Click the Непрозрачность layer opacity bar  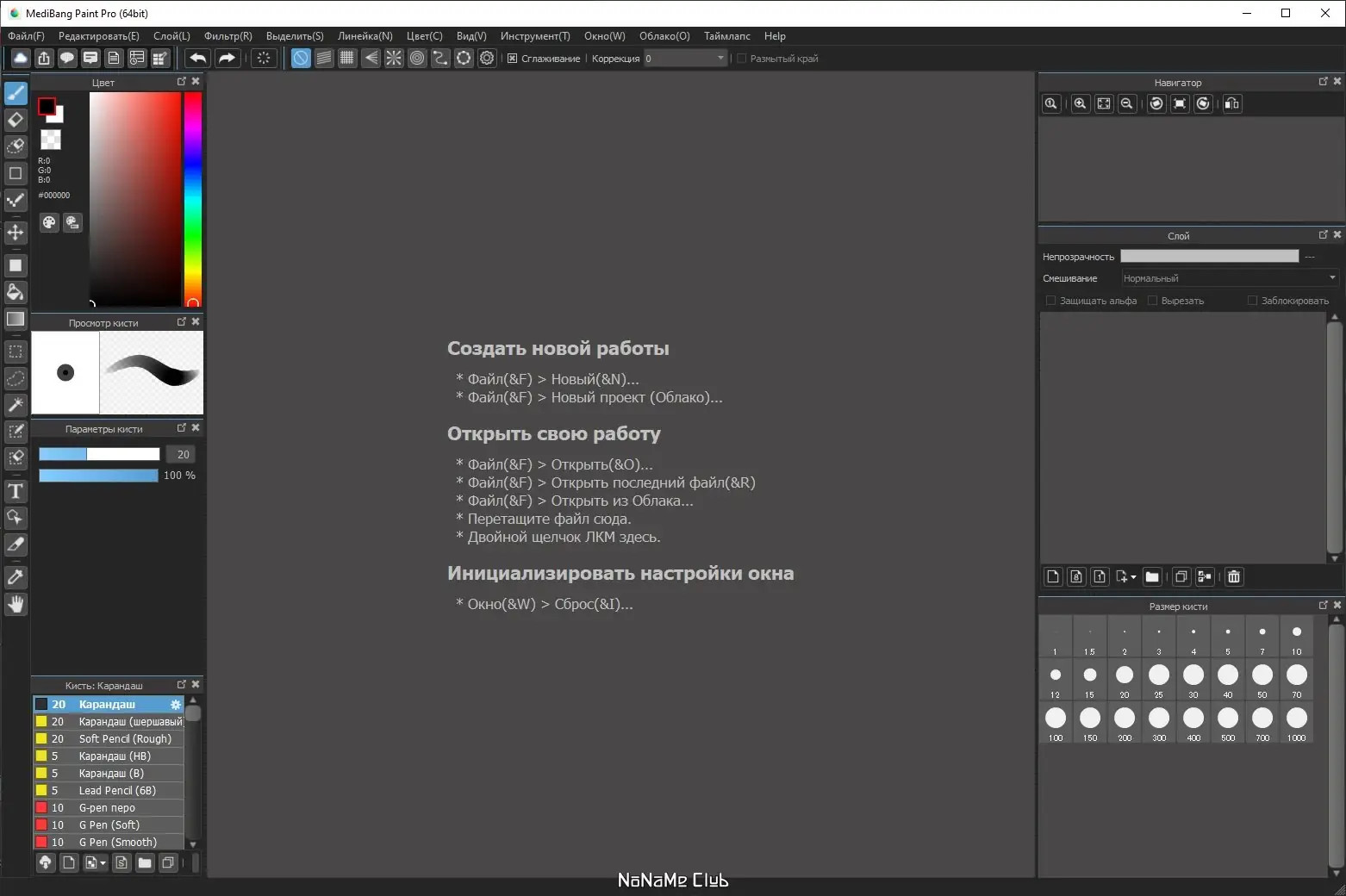click(1209, 256)
